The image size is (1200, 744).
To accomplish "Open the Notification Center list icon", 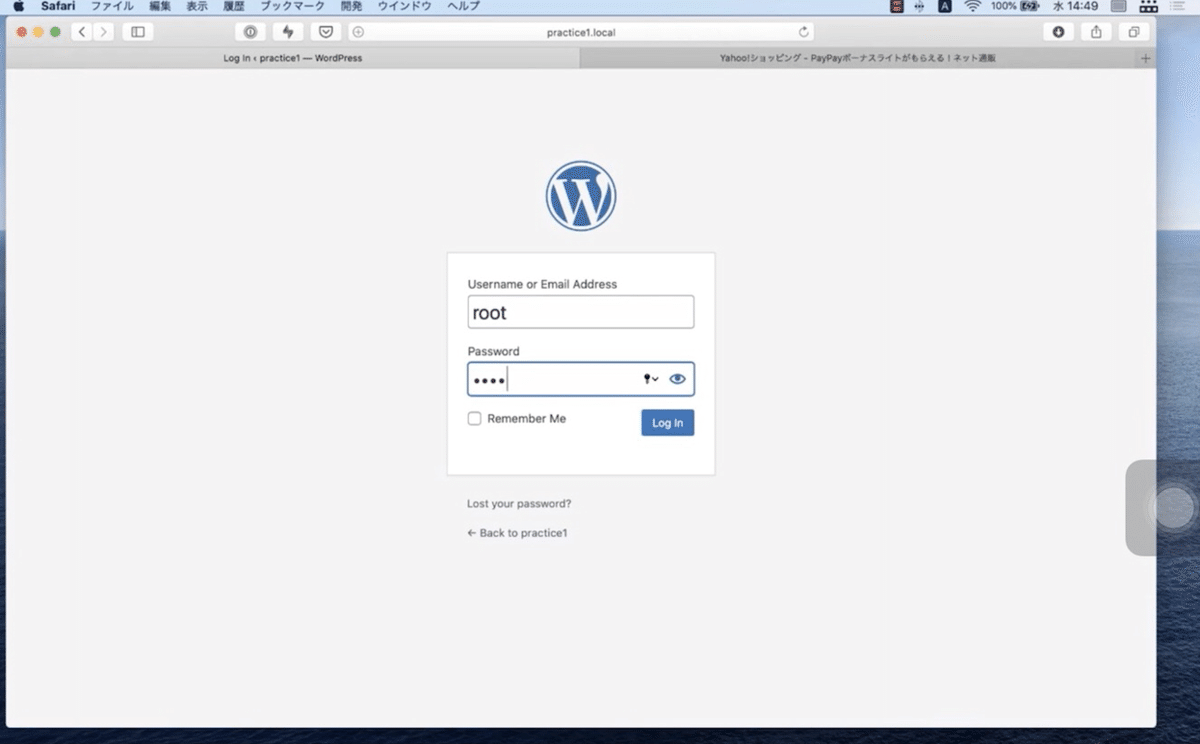I will [x=1177, y=6].
